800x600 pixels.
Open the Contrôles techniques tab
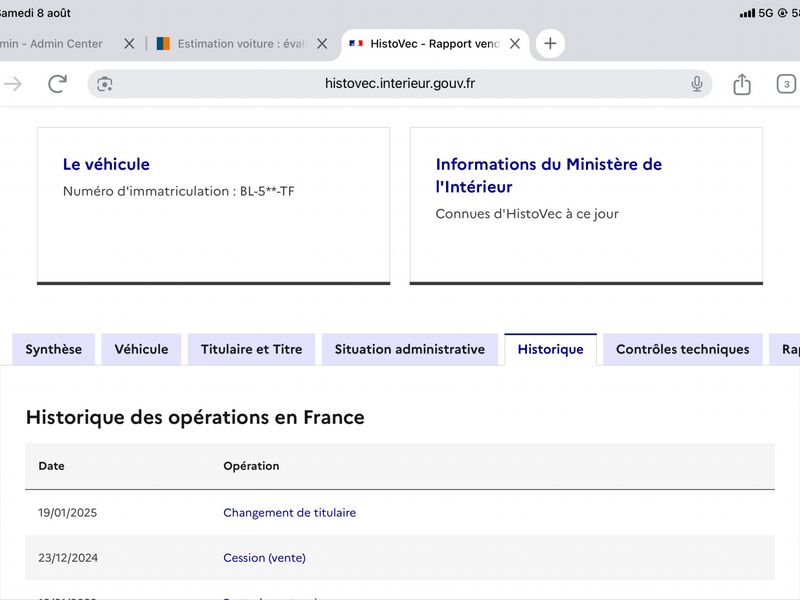[x=683, y=349]
